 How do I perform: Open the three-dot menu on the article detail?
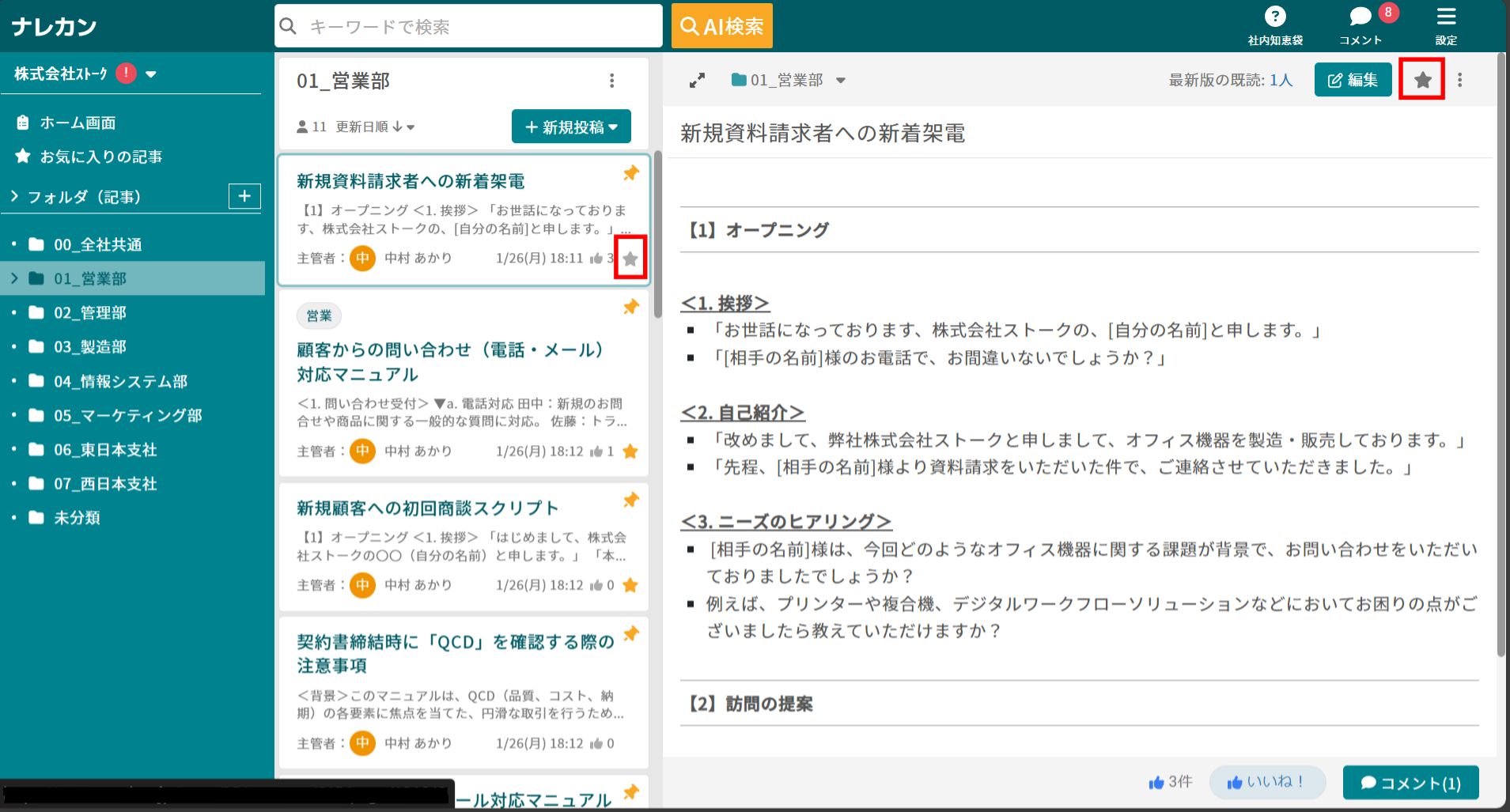click(1459, 79)
